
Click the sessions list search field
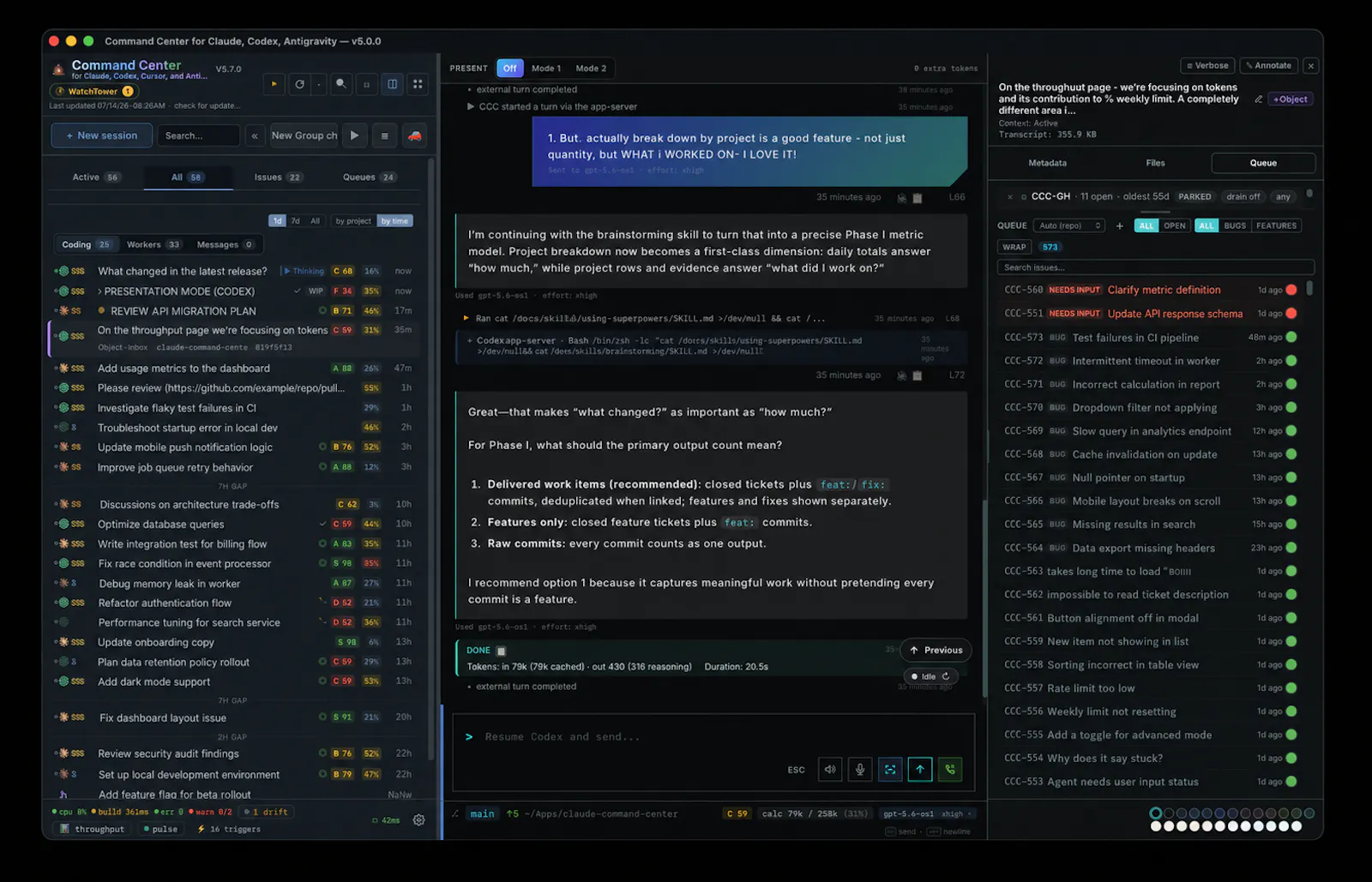click(x=198, y=135)
